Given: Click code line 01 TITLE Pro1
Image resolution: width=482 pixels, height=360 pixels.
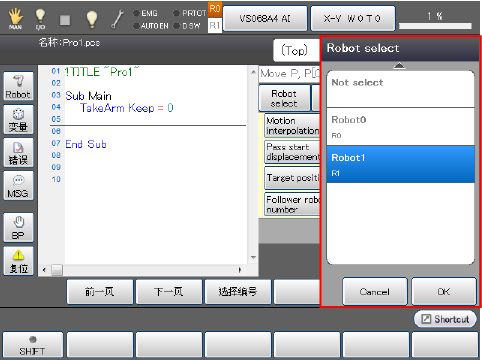Looking at the screenshot, I should [102, 72].
